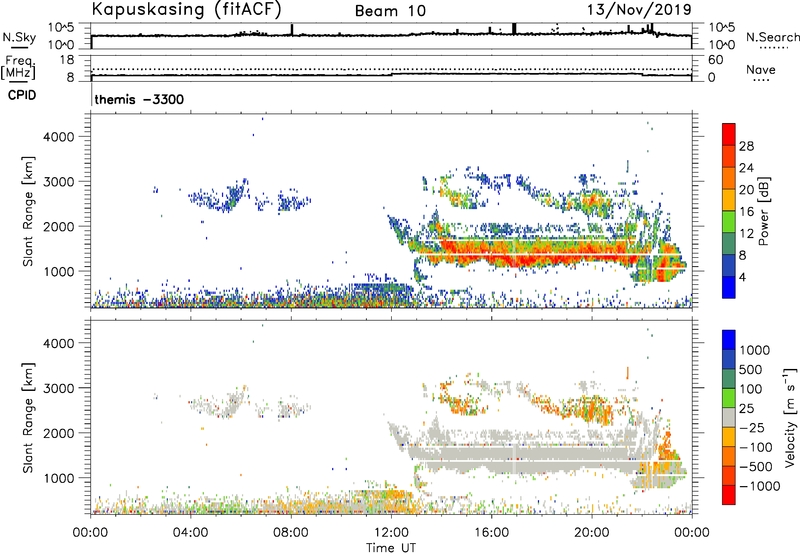Click the "500" label on velocity colorbar
The height and width of the screenshot is (554, 800).
click(751, 369)
